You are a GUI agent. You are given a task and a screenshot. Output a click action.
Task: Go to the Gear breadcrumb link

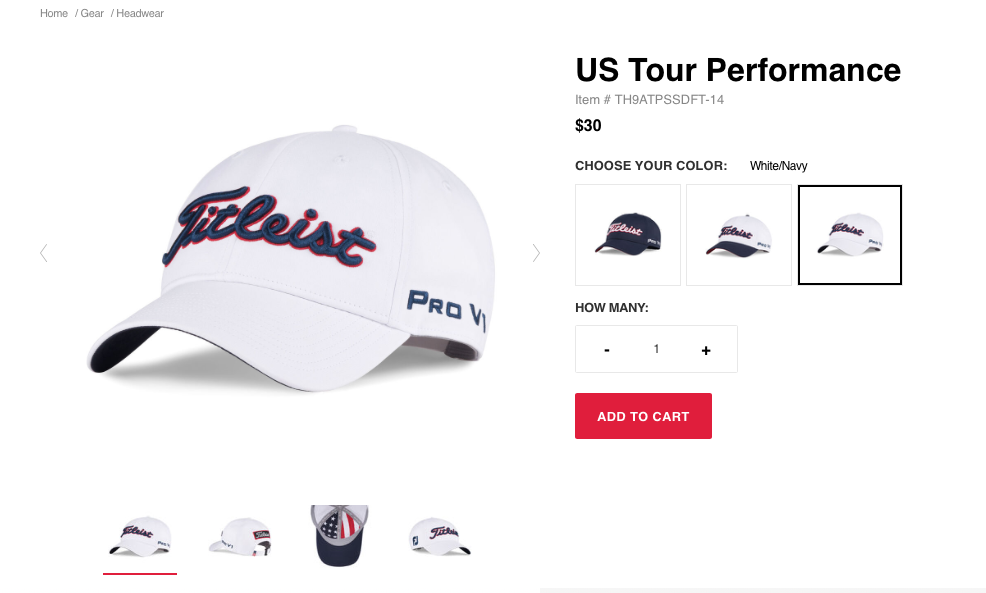click(92, 13)
